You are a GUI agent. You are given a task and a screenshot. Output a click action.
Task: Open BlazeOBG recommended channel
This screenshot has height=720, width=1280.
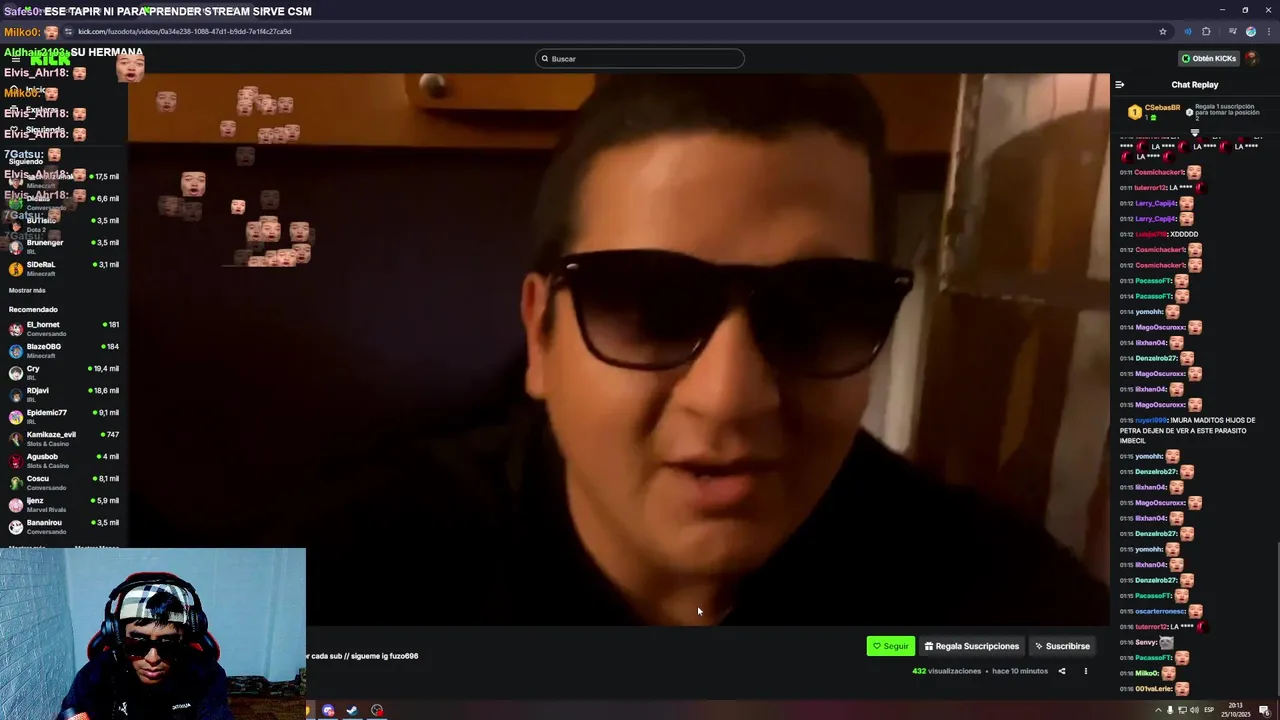click(64, 350)
